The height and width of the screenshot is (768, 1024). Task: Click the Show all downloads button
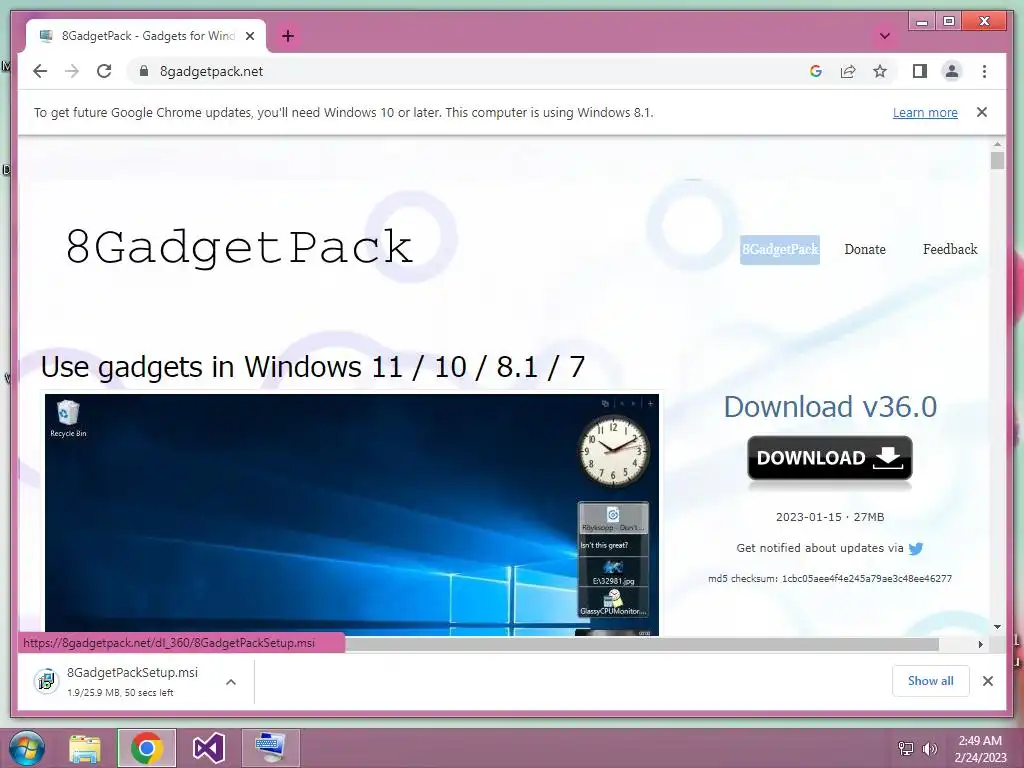pos(931,681)
